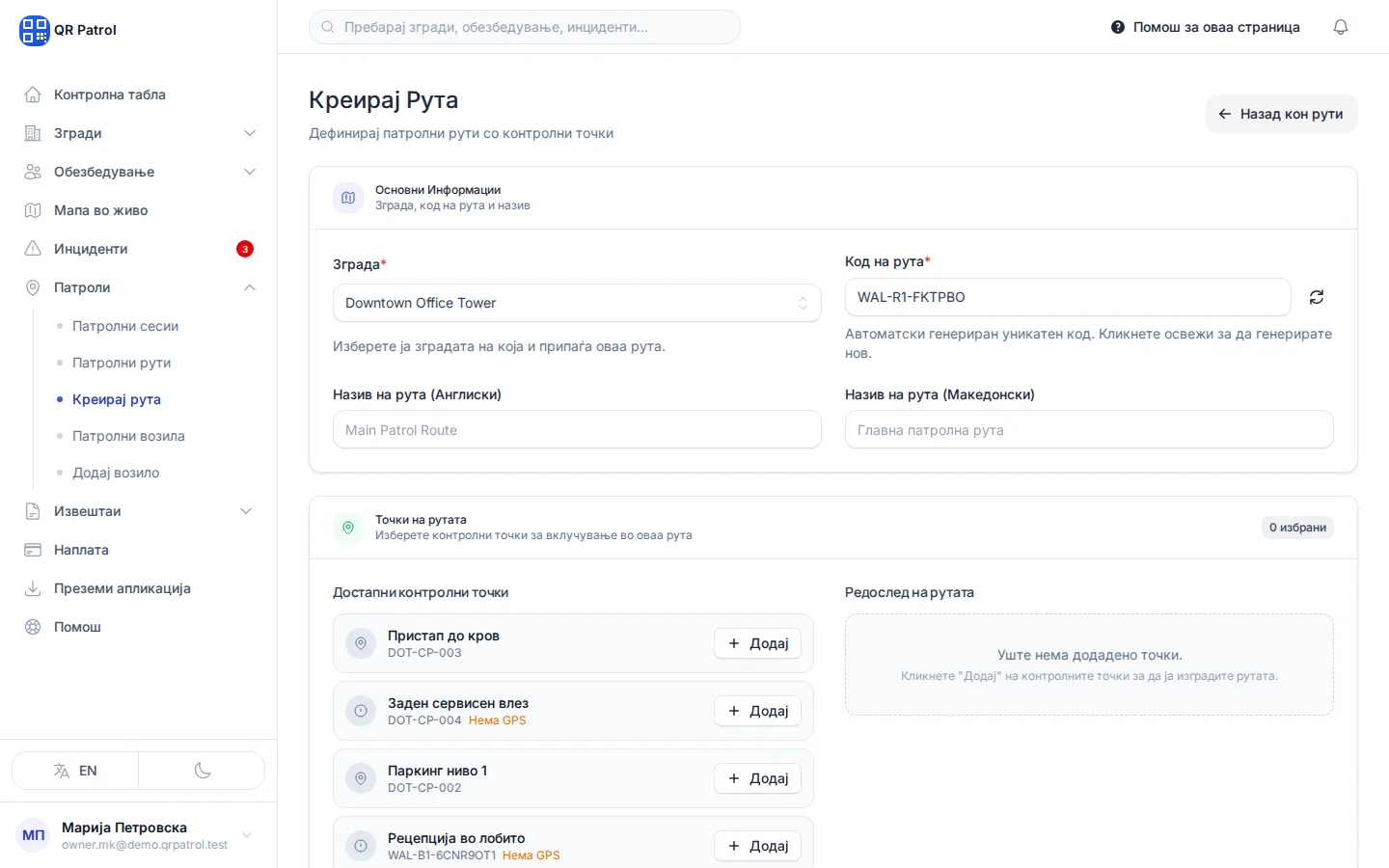Expand the Извештаи sidebar section
This screenshot has height=868, width=1389.
(139, 511)
